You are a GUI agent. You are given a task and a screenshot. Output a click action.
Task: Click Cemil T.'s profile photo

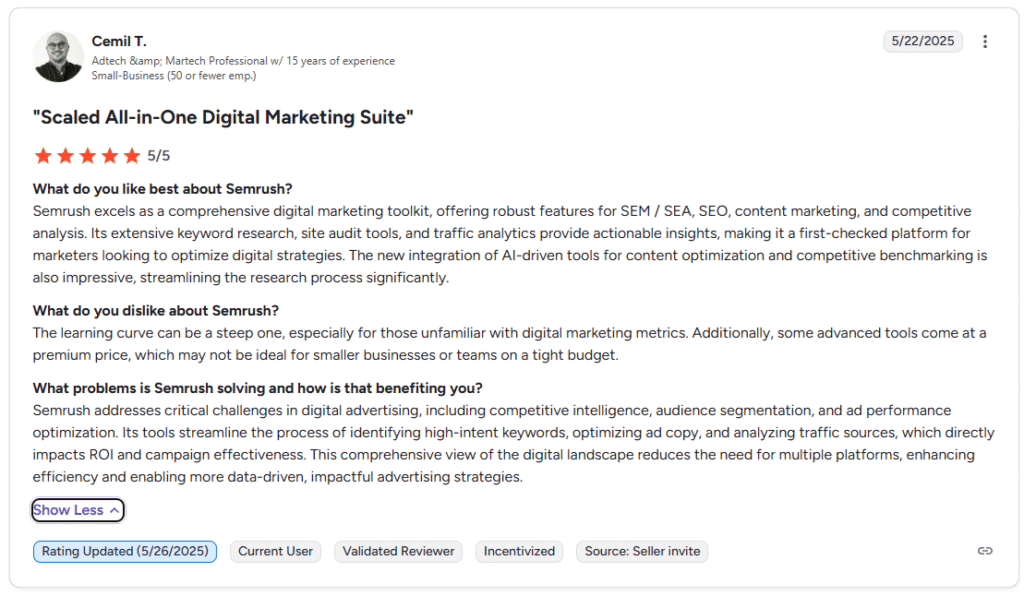pos(58,56)
